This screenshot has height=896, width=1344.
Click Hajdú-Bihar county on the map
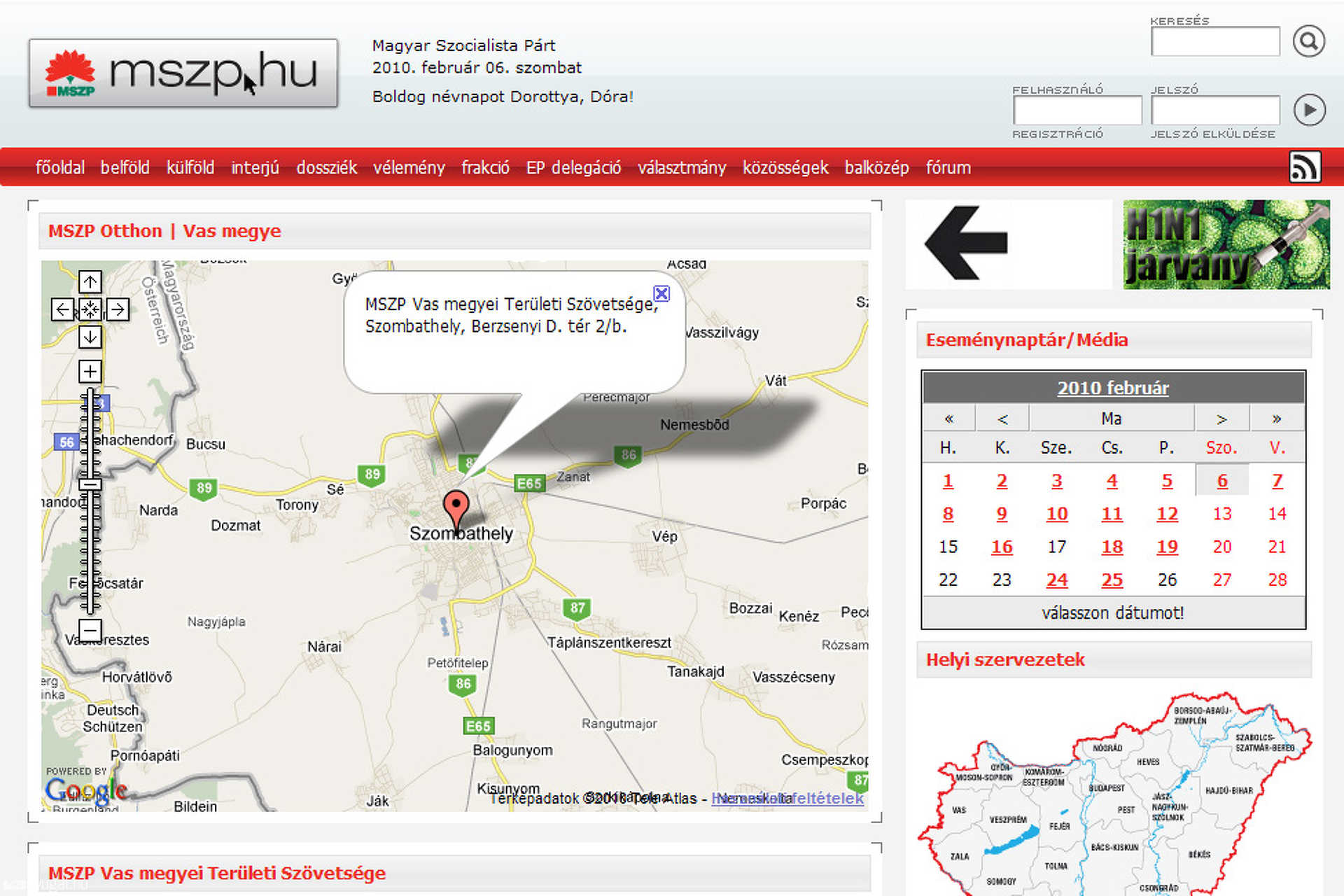[x=1229, y=790]
